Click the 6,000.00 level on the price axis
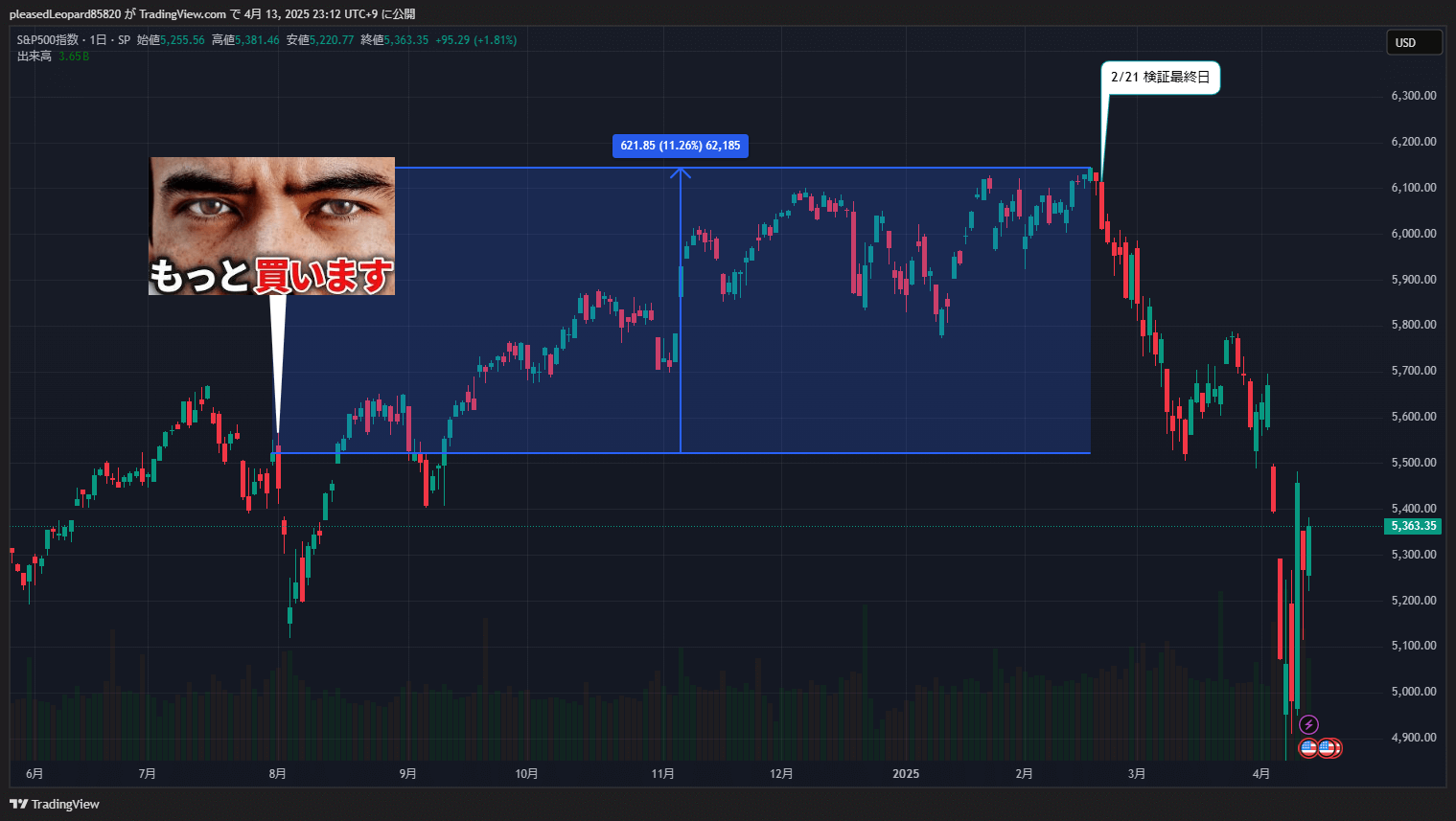 [x=1413, y=234]
